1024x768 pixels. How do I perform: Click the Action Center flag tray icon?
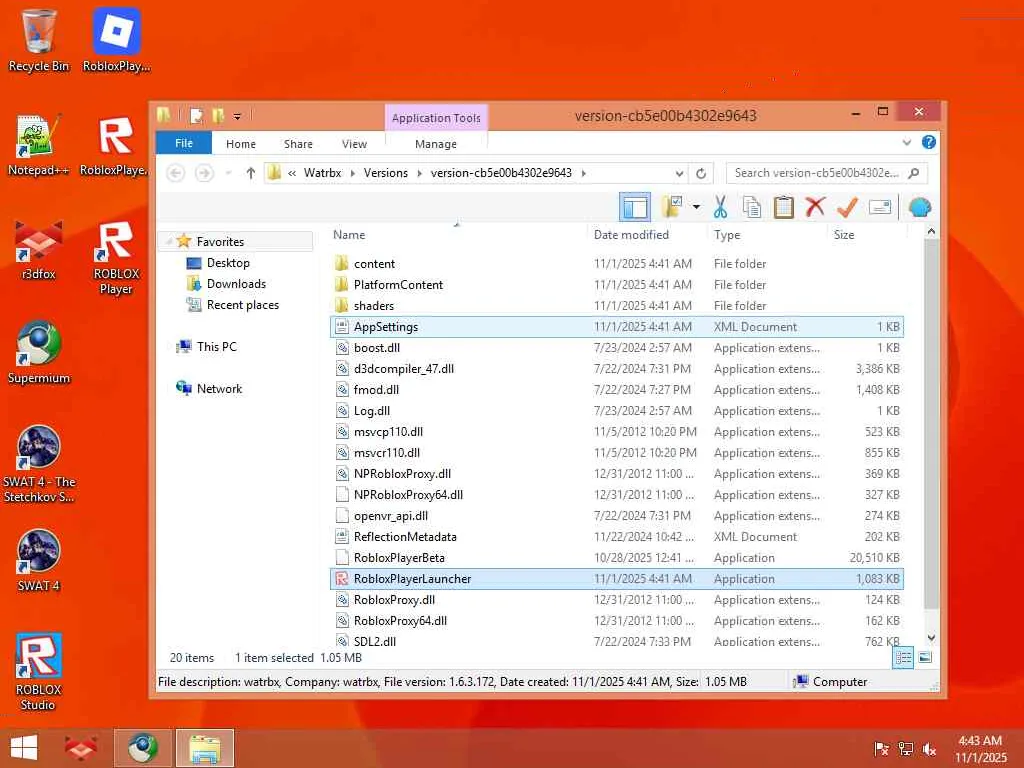[881, 749]
